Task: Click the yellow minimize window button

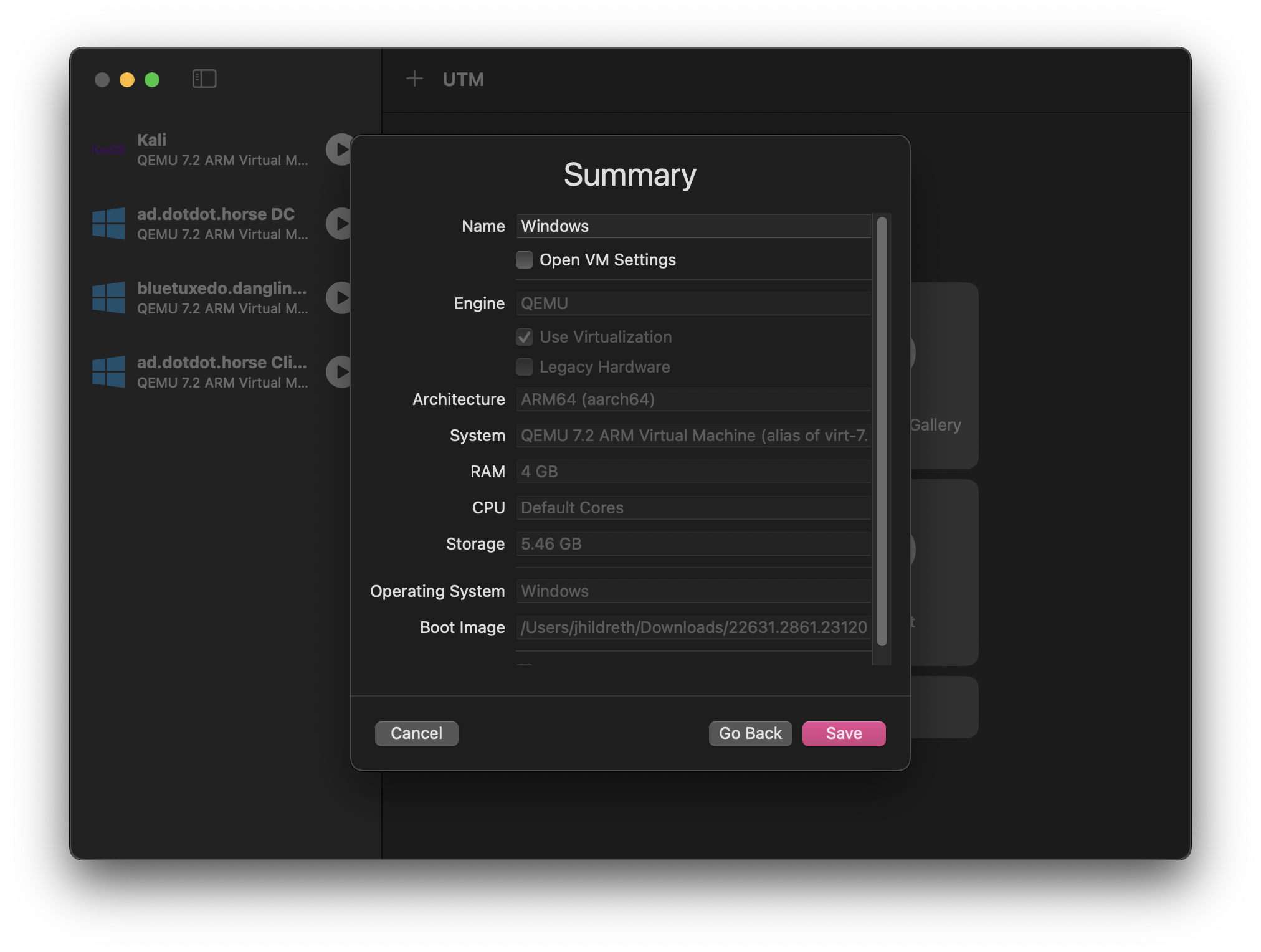Action: click(x=127, y=80)
